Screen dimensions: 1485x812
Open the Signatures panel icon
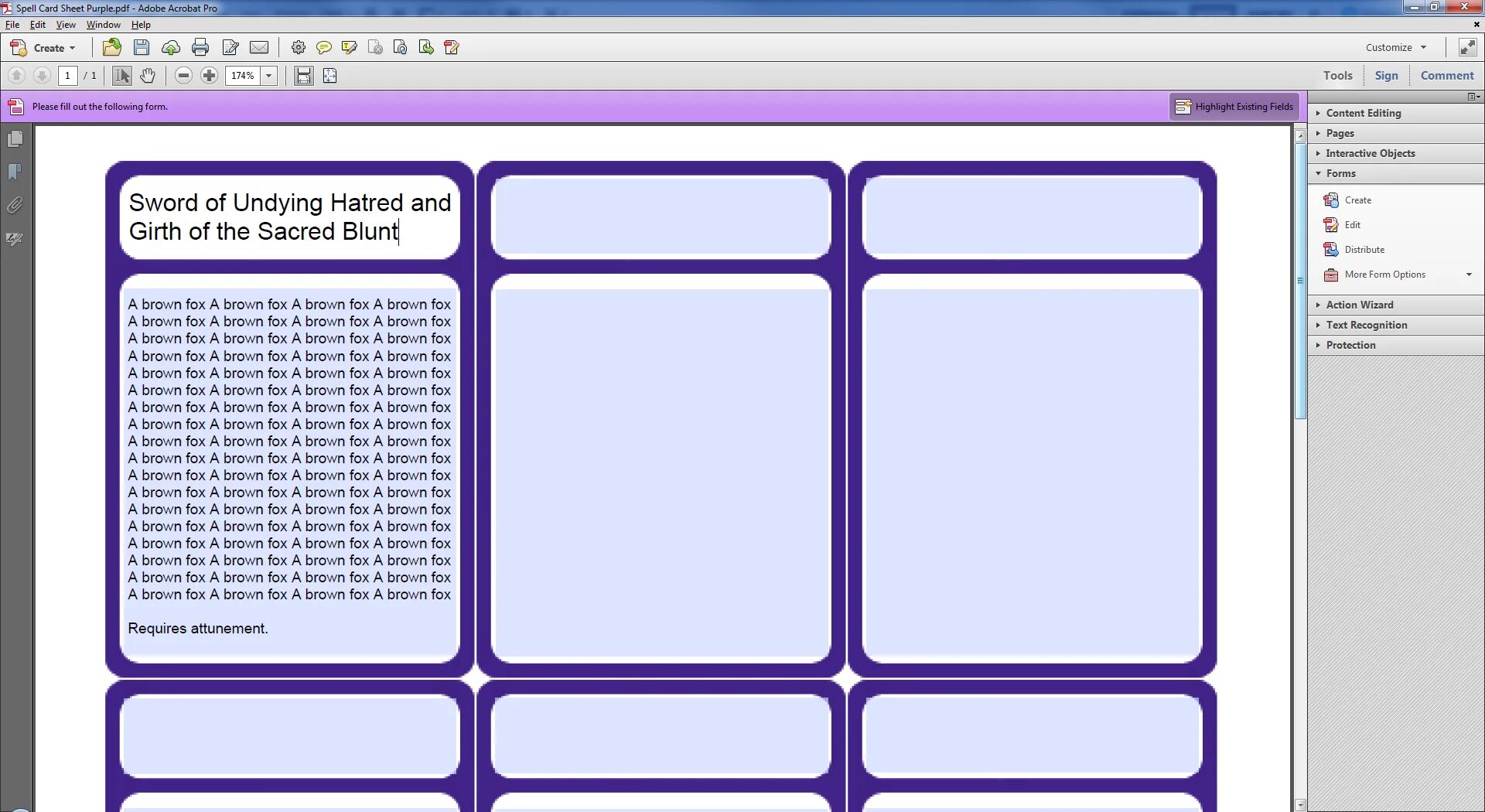[15, 239]
